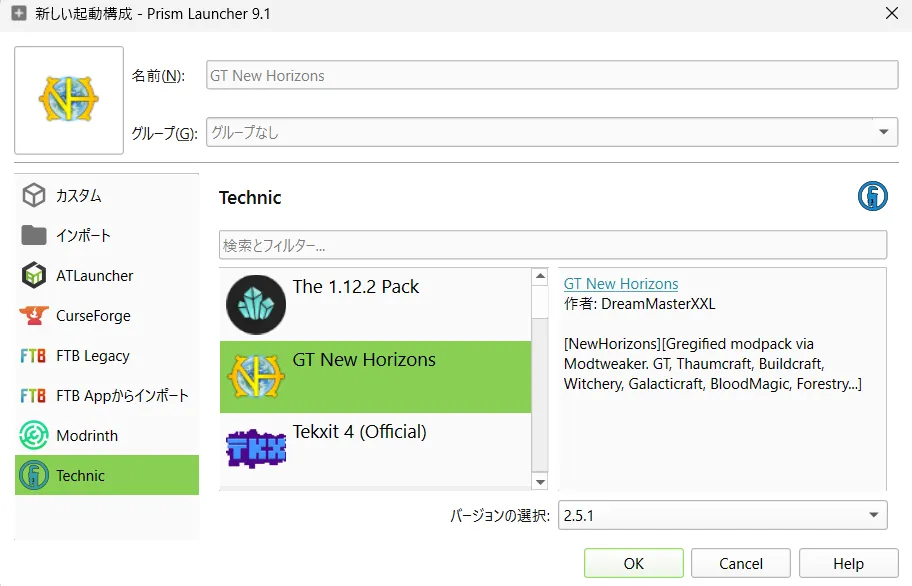Viewport: 912px width, 586px height.
Task: Open the GT New Horizons hyperlink
Action: pos(621,284)
